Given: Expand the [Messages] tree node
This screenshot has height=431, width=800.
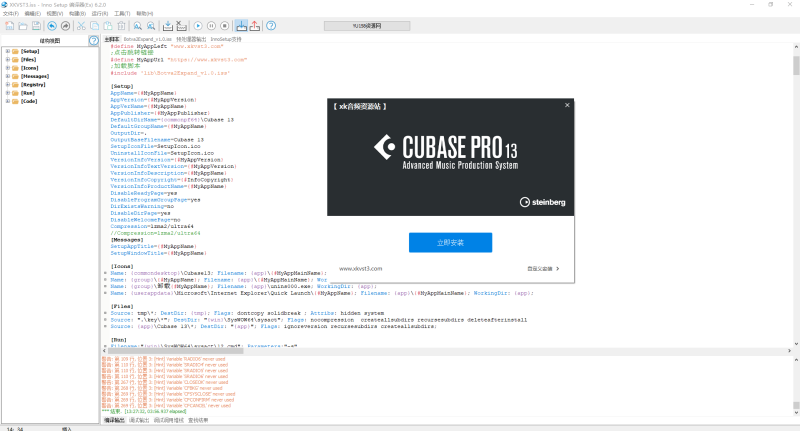Looking at the screenshot, I should [x=8, y=76].
